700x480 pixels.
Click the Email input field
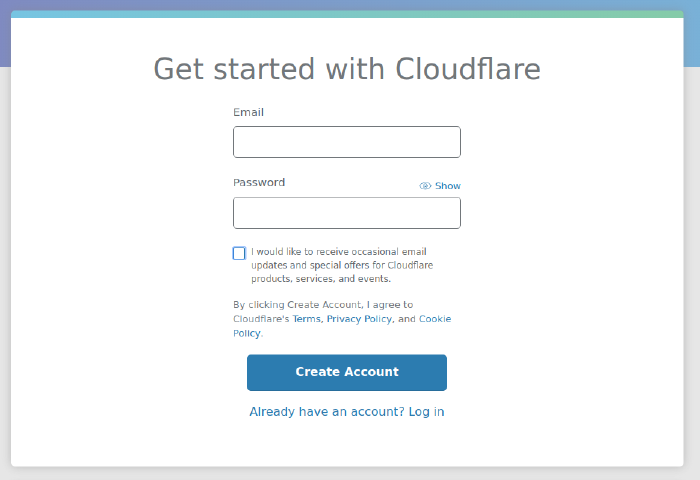coord(346,142)
